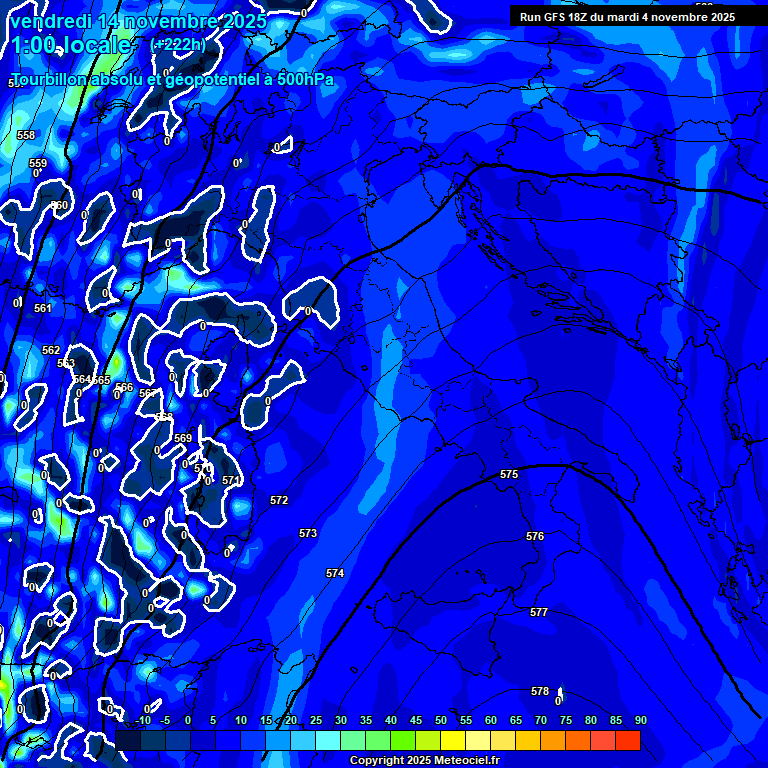Click the 572 geopotential contour label
This screenshot has height=768, width=768.
click(279, 500)
